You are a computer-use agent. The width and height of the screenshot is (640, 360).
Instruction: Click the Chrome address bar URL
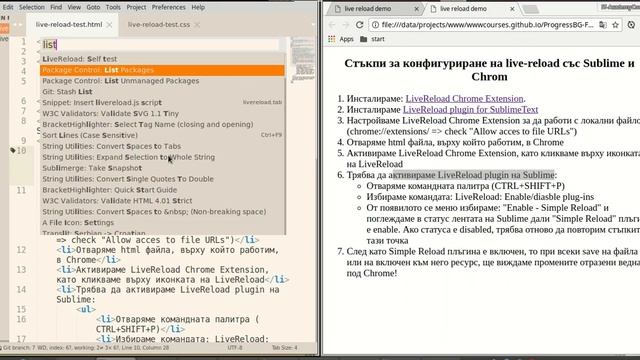[487, 25]
